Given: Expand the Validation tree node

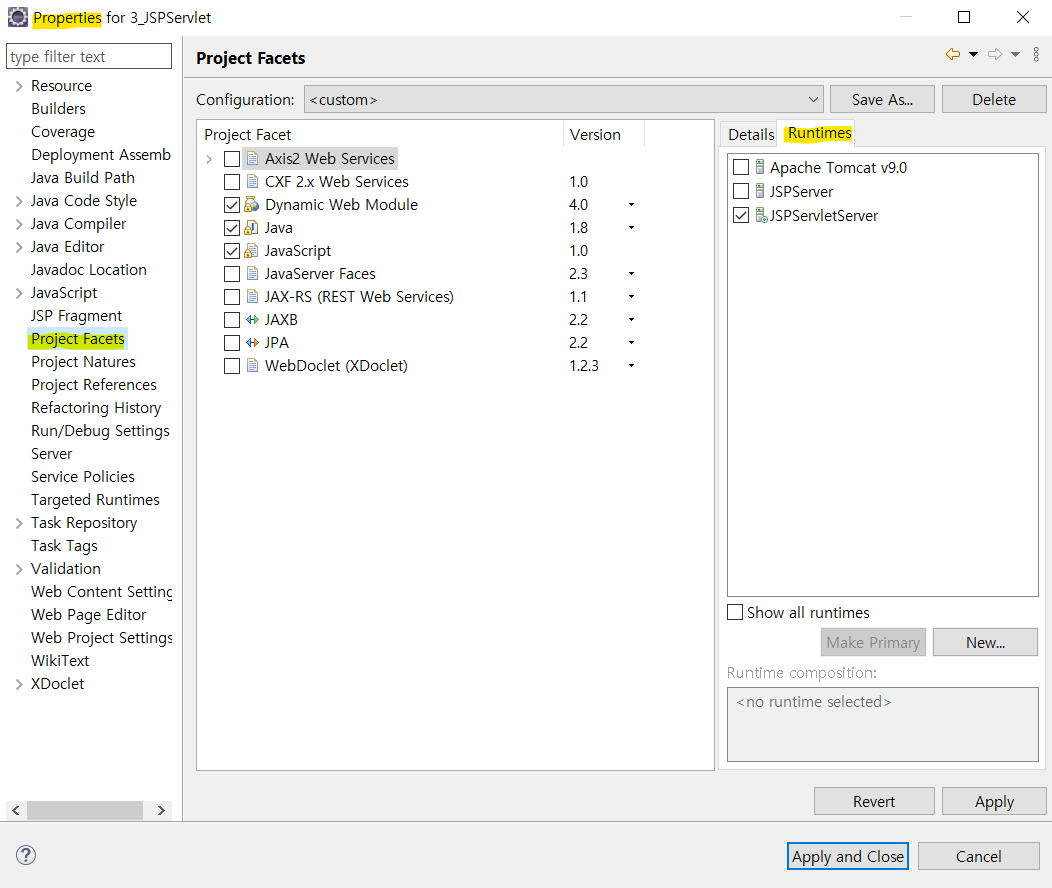Looking at the screenshot, I should 19,569.
